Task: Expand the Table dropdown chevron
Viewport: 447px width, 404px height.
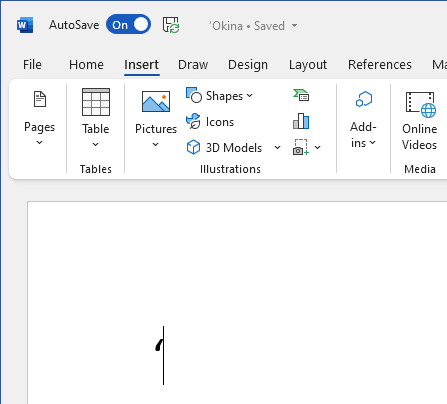Action: pyautogui.click(x=96, y=145)
